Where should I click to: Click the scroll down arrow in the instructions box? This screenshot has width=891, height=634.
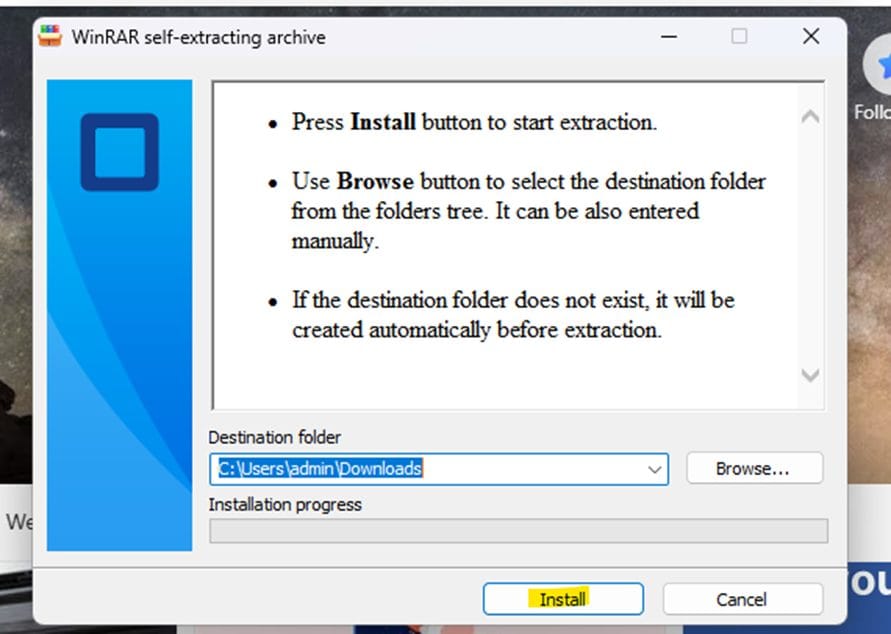click(810, 375)
